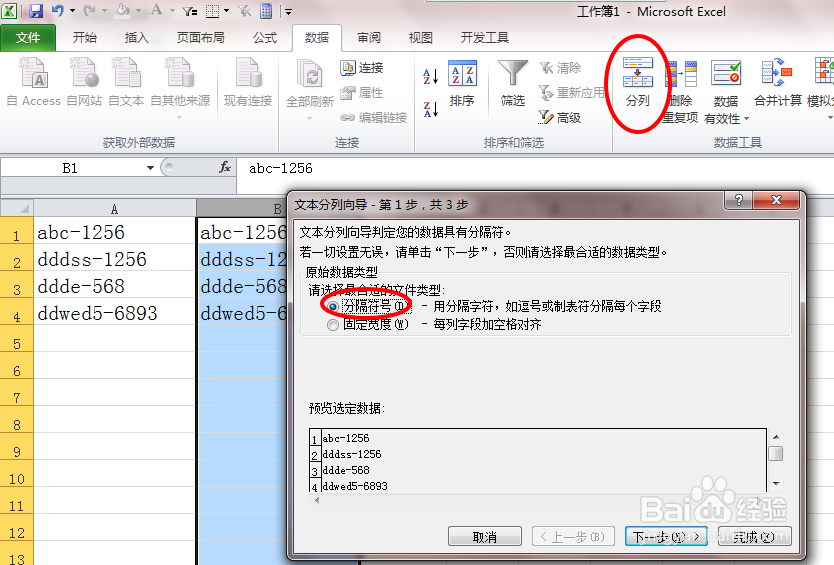Screen dimensions: 834x565
Task: Click the Undo arrow icon
Action: click(x=57, y=11)
